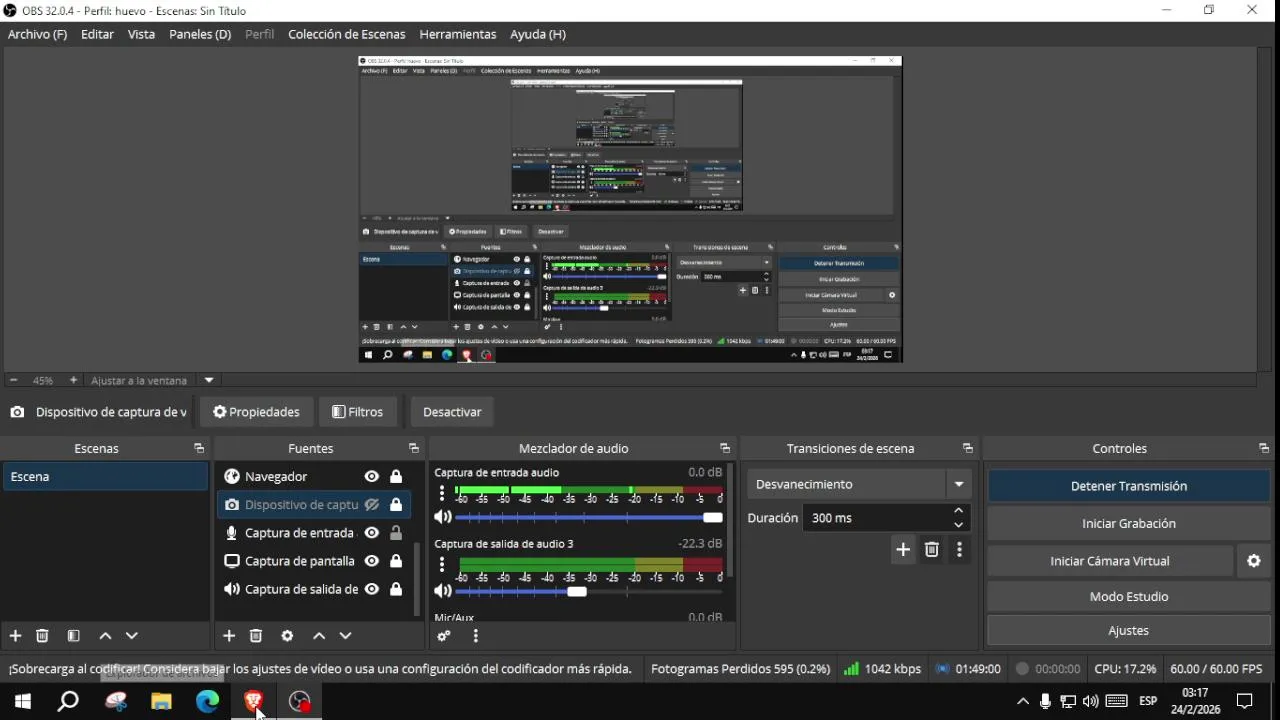Remove transition with trash icon

[932, 549]
